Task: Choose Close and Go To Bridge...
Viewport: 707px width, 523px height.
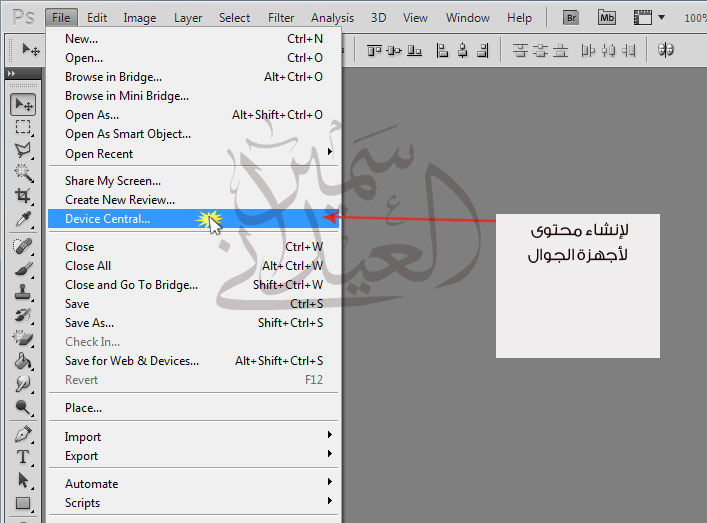Action: 193,285
